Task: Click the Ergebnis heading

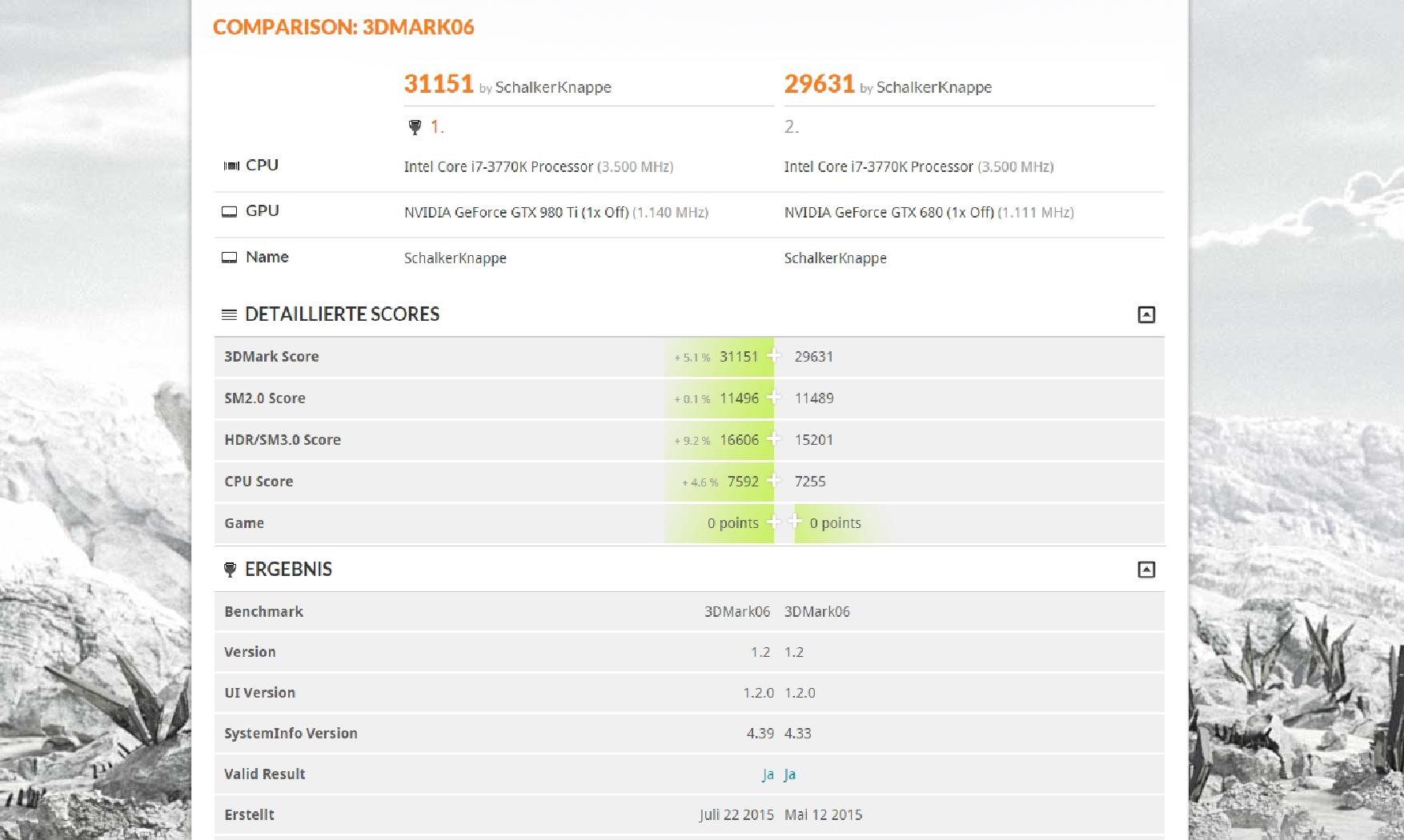Action: 288,570
